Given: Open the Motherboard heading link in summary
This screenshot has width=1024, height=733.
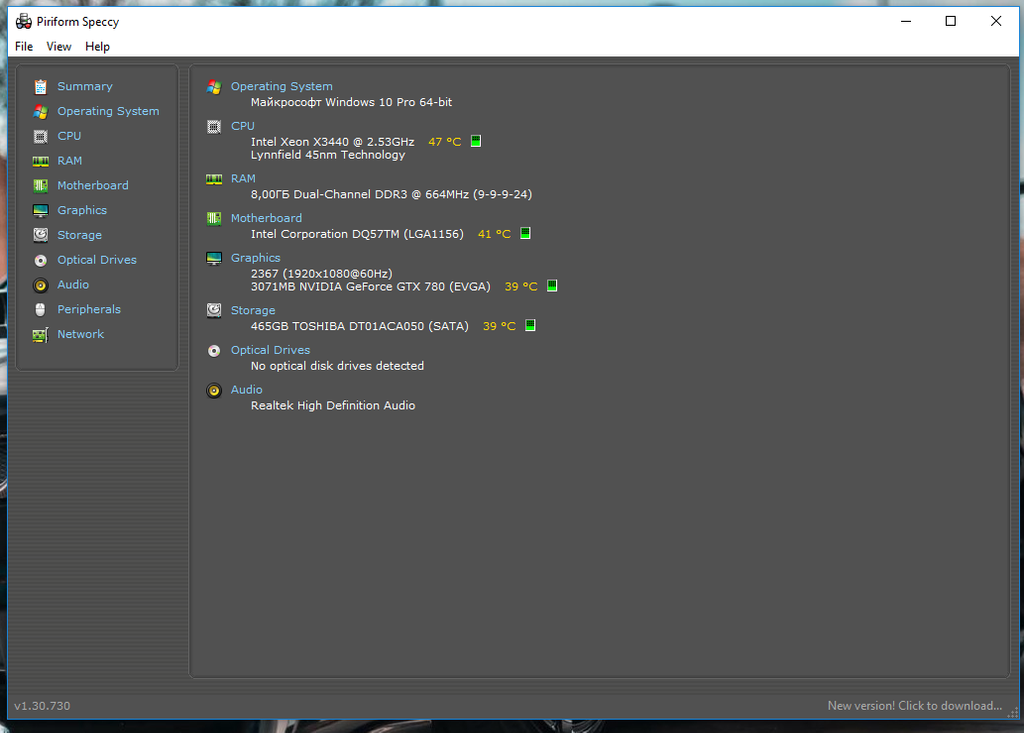Looking at the screenshot, I should click(266, 218).
